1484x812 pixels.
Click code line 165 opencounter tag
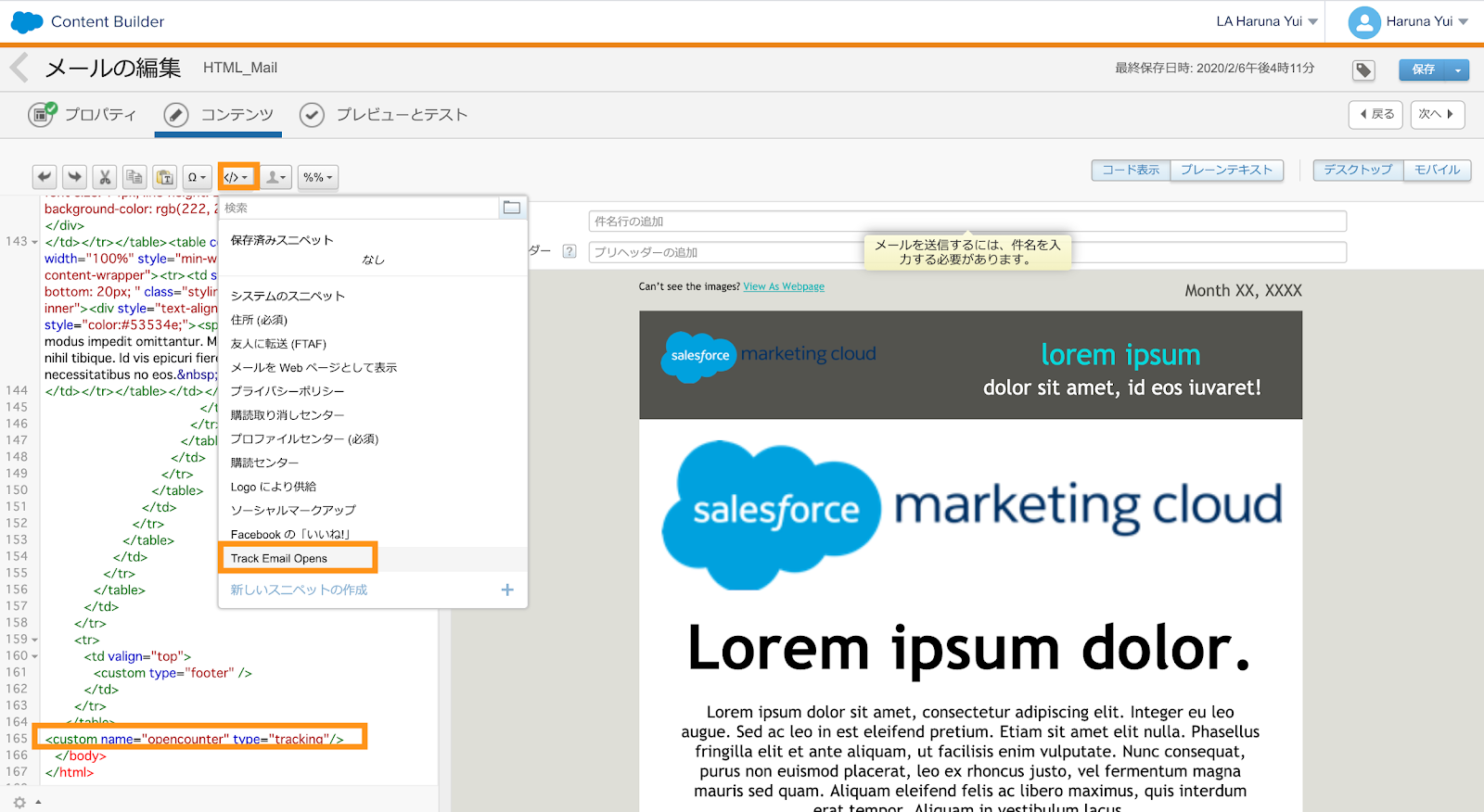pos(194,739)
